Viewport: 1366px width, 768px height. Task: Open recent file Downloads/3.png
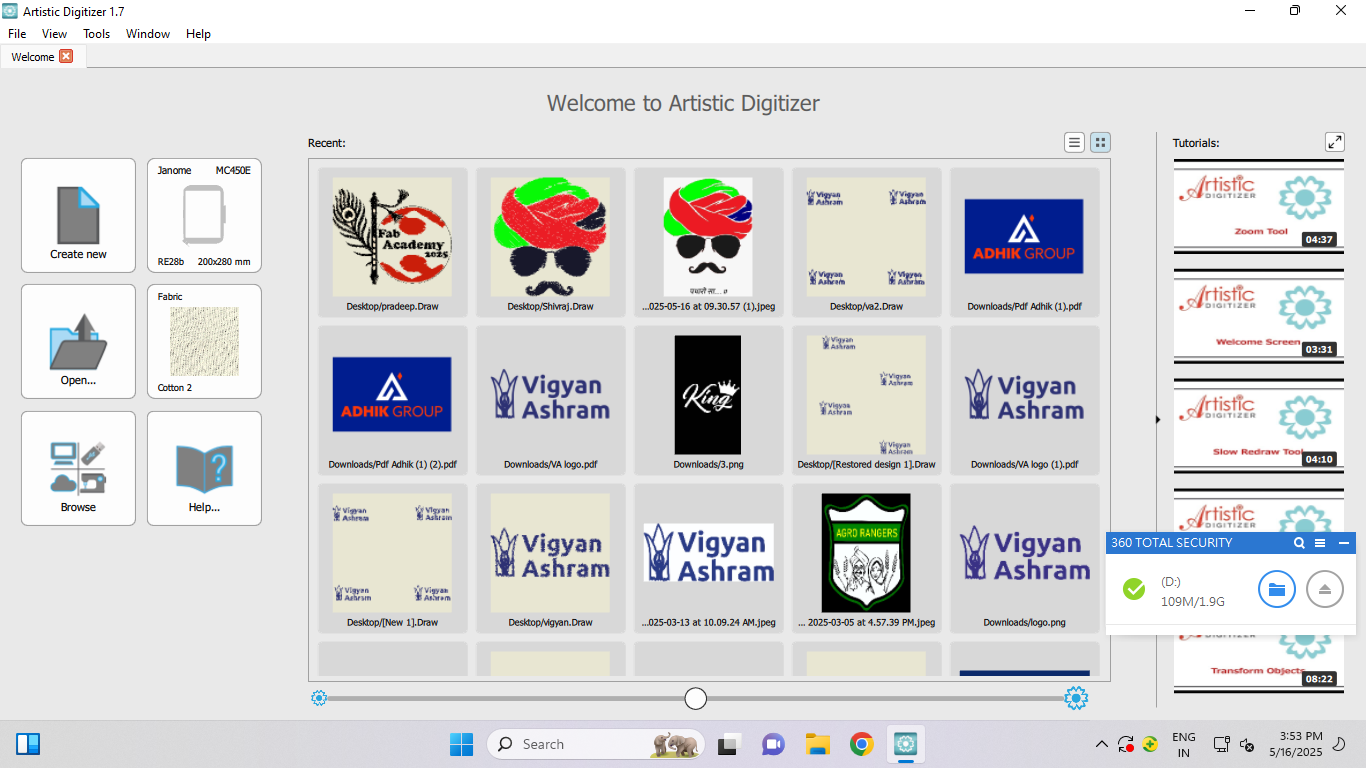pos(709,400)
